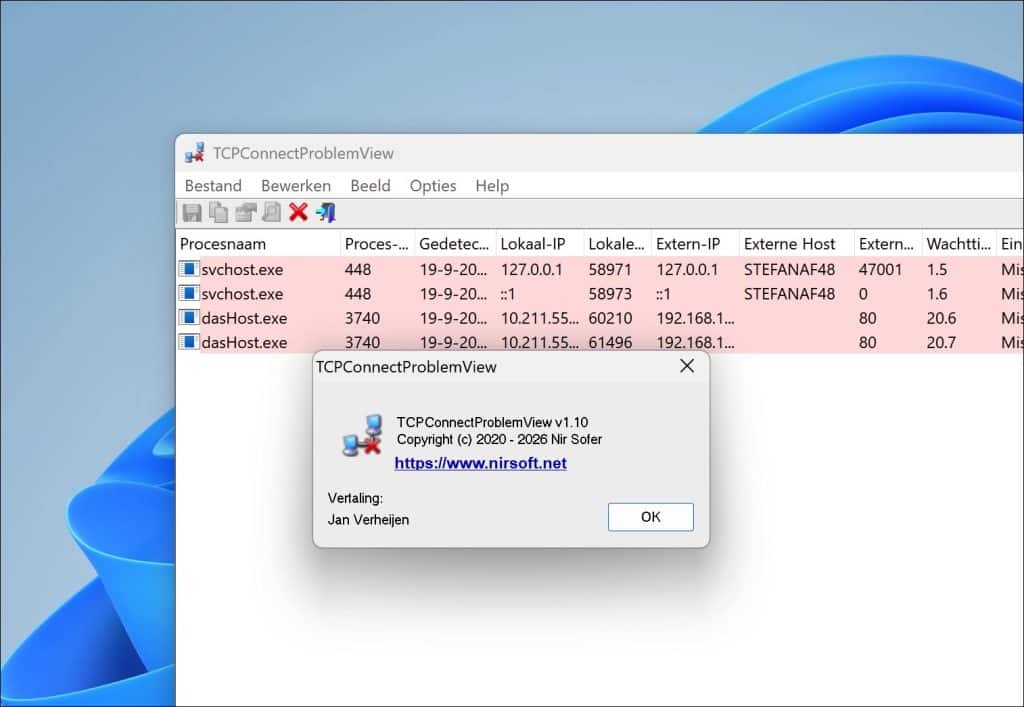Screen dimensions: 1024x707
Task: Click icon of svchost.exe row with port 58971
Action: point(189,269)
